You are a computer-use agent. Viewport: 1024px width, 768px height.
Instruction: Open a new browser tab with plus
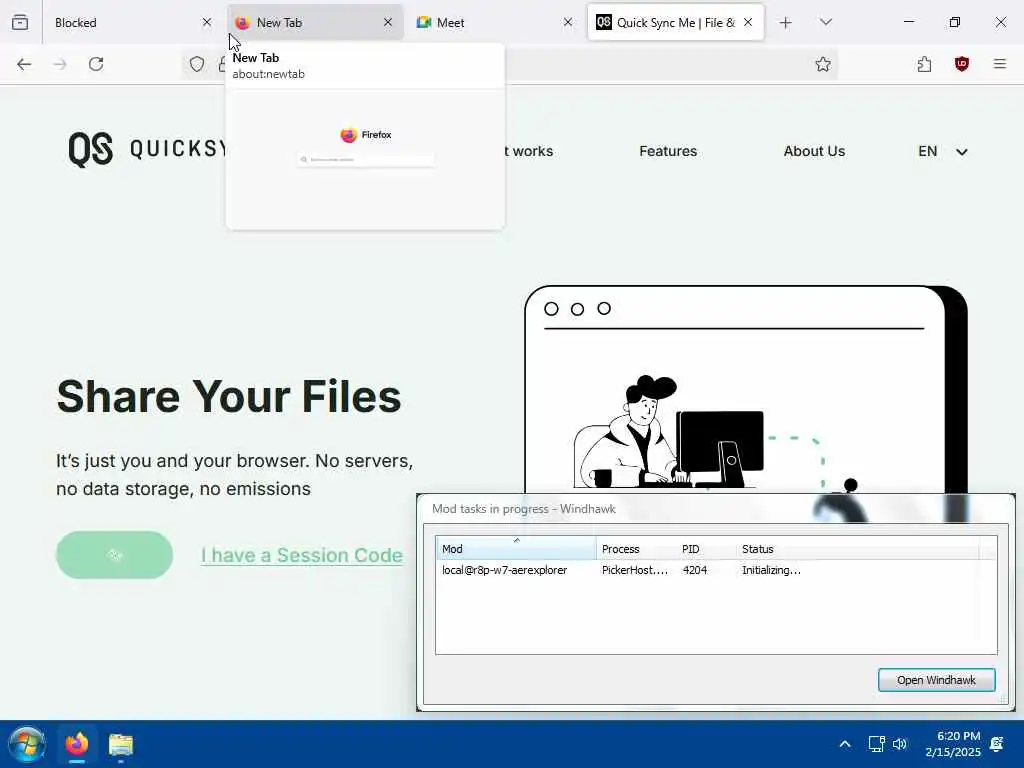(786, 23)
